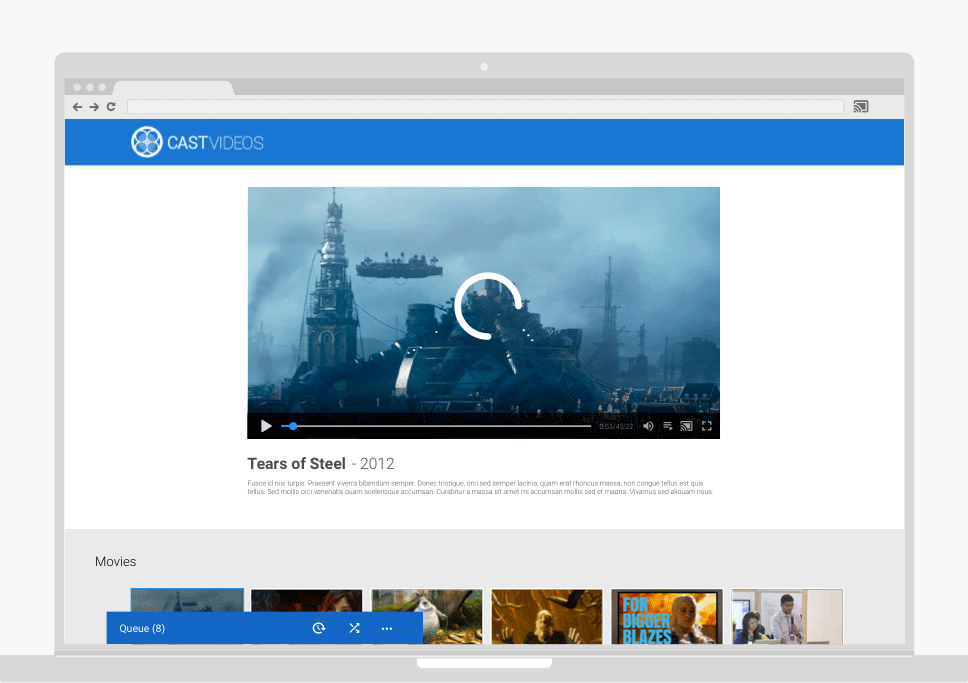Go back with the browser back arrow

pos(78,107)
